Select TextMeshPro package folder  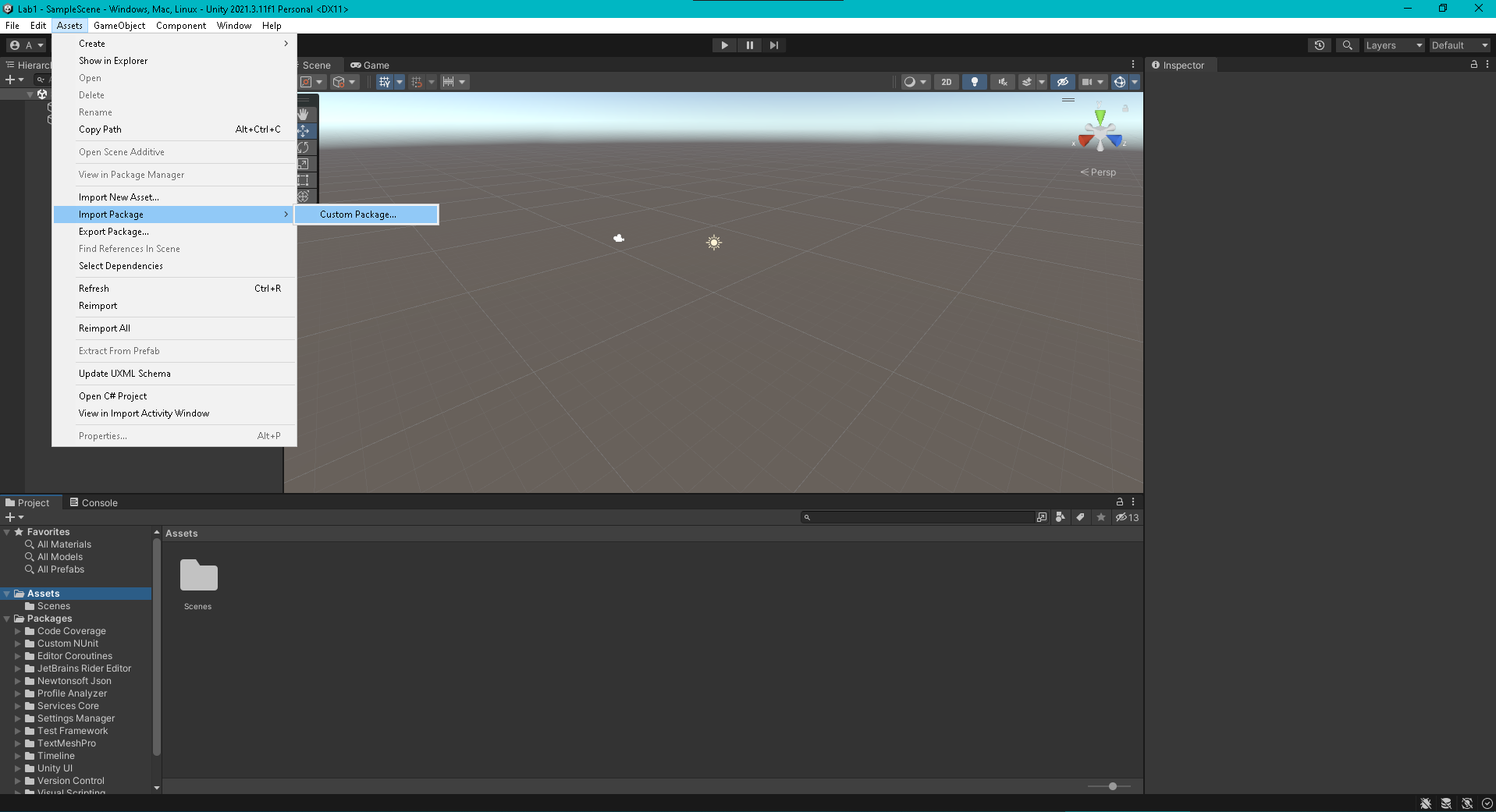coord(67,743)
